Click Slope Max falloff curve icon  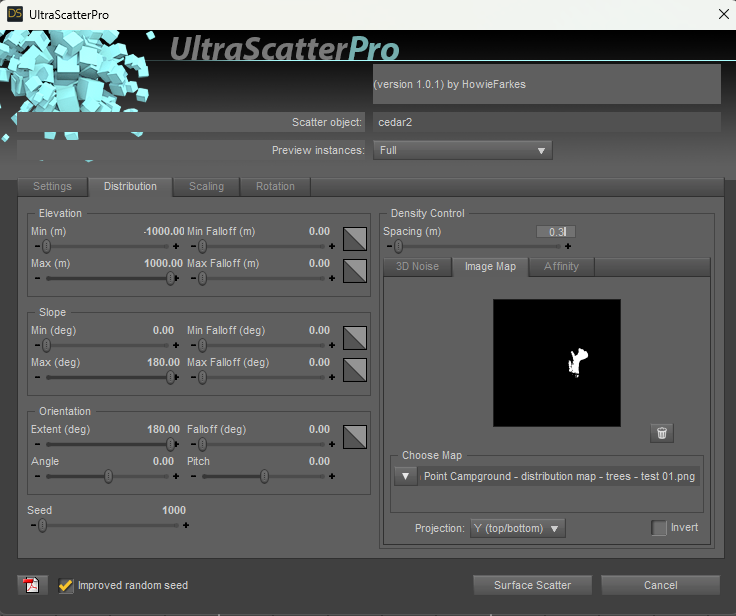[x=355, y=370]
